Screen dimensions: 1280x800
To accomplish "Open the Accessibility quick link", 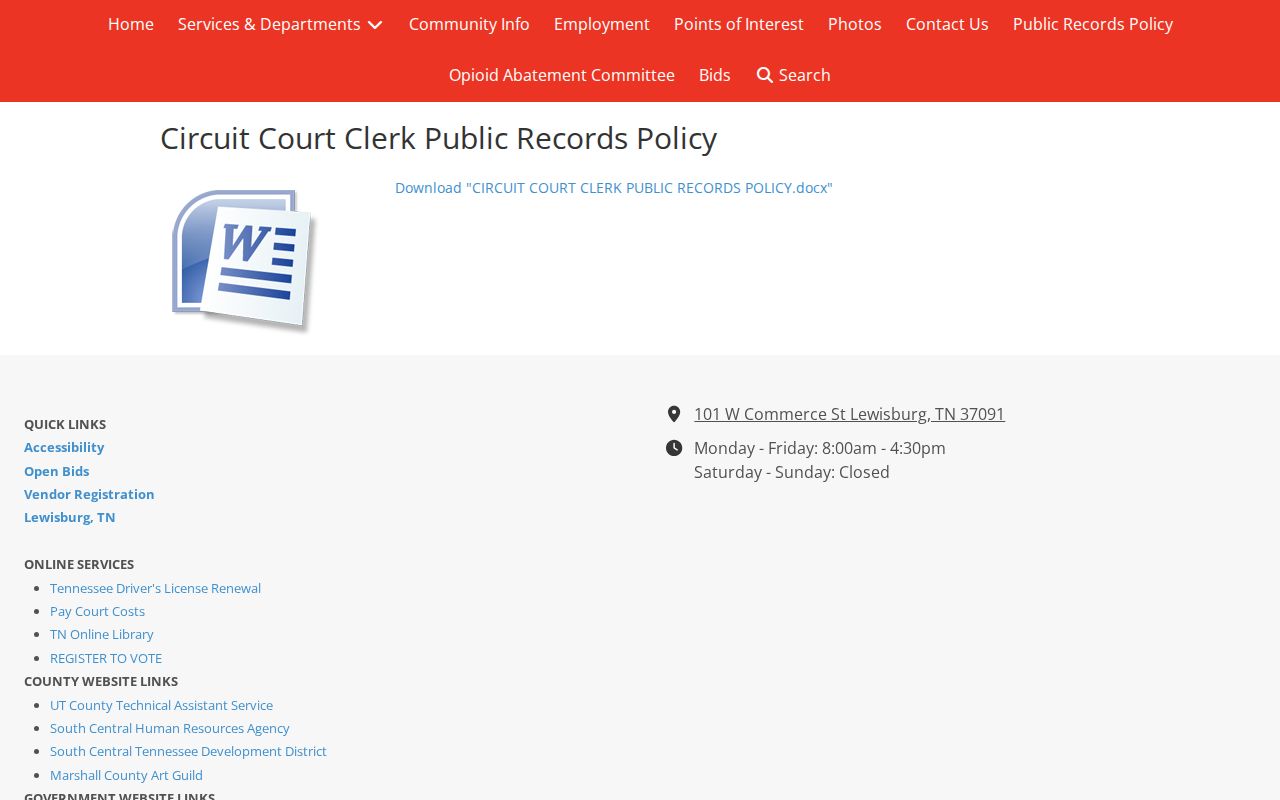I will [x=64, y=447].
